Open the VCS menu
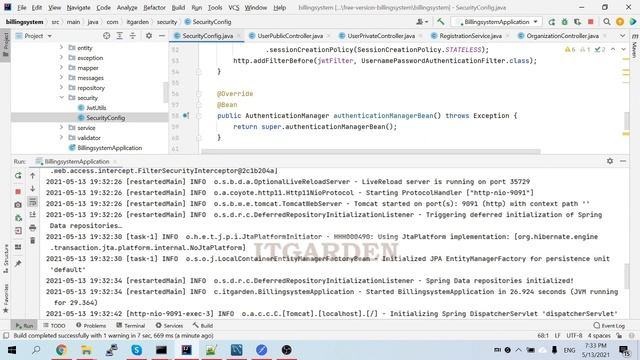 233,7
